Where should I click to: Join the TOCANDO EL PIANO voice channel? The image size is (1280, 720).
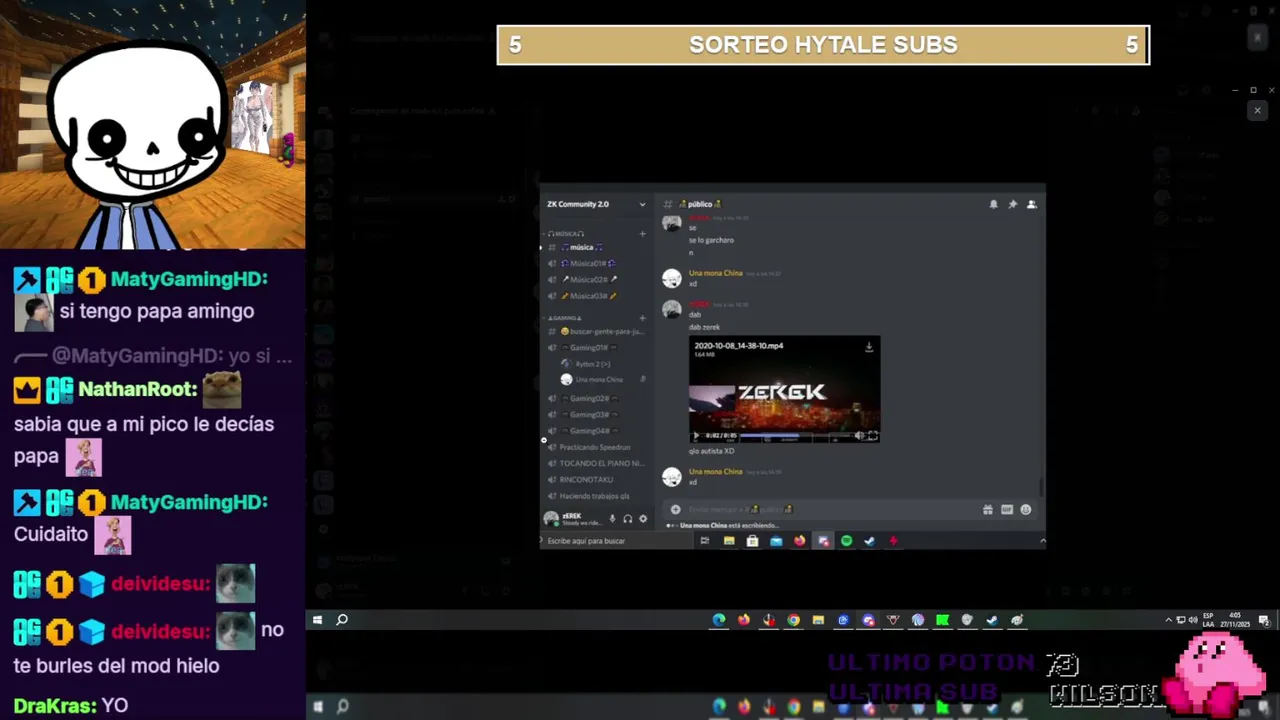click(x=596, y=463)
